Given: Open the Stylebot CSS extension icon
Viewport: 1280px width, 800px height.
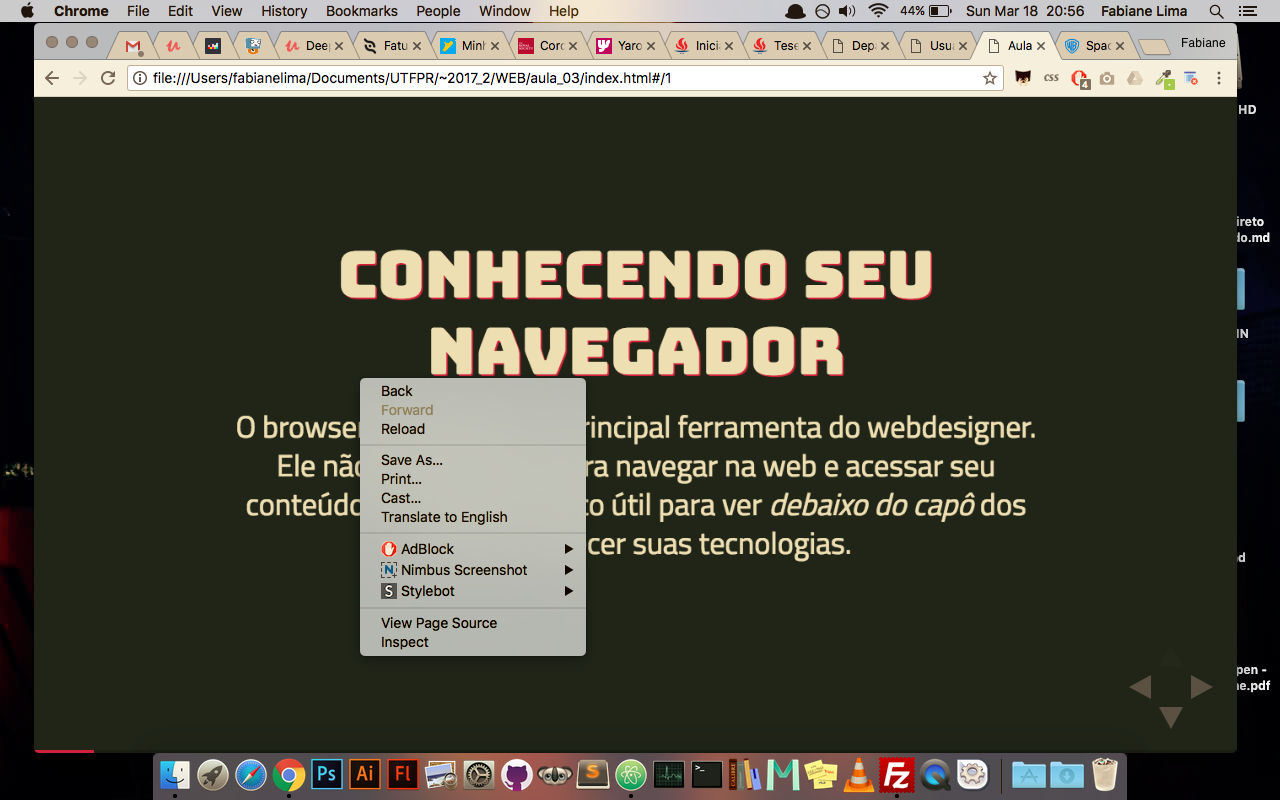Looking at the screenshot, I should coord(1051,78).
